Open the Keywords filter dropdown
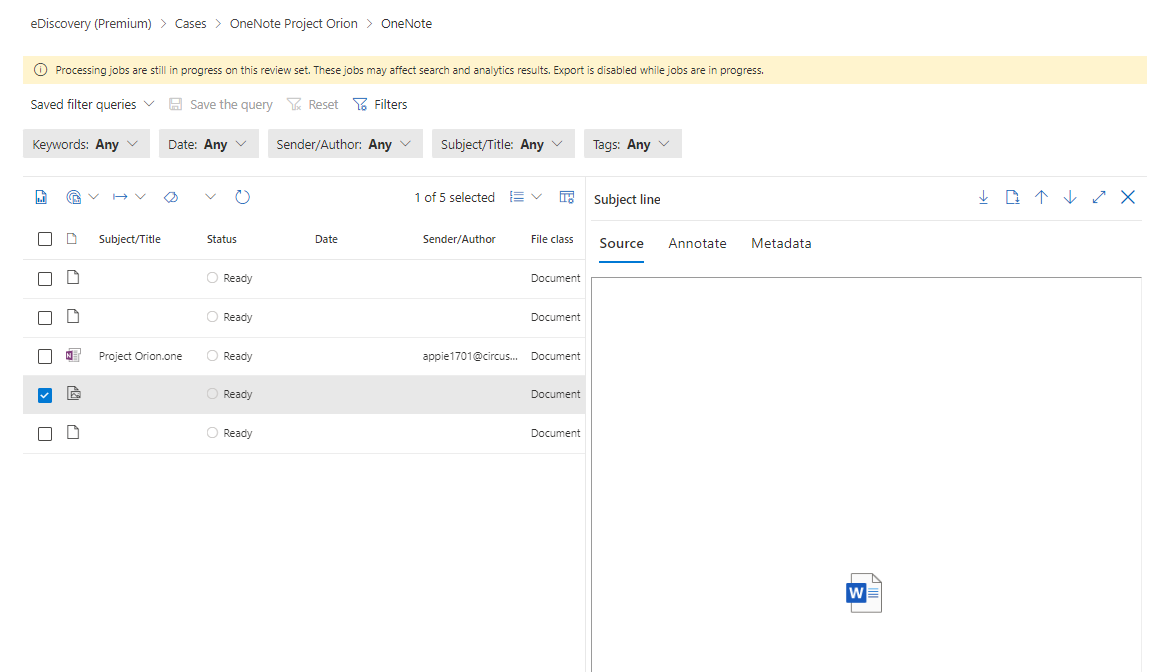 click(86, 144)
